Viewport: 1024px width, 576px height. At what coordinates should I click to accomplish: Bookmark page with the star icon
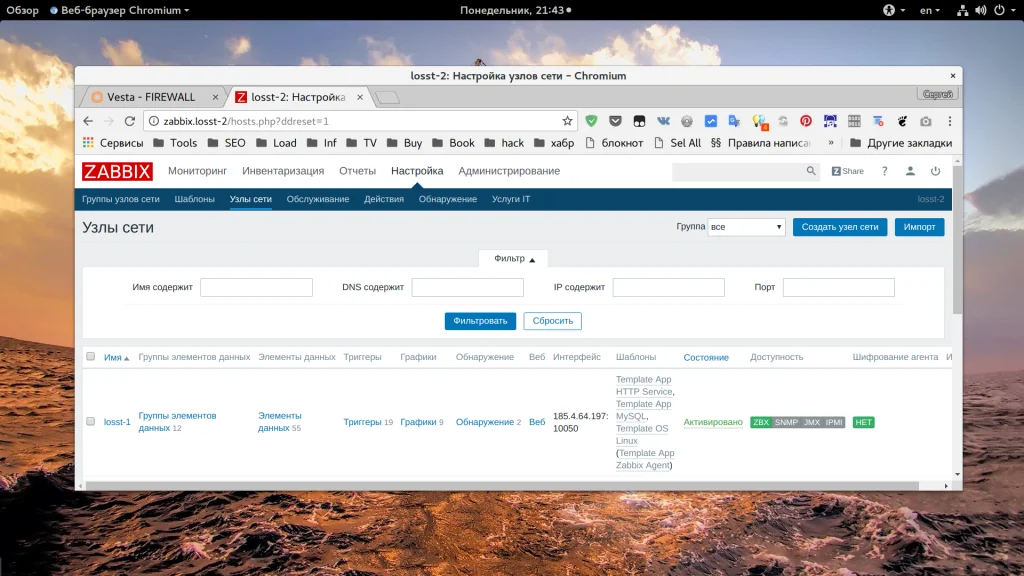coord(567,121)
